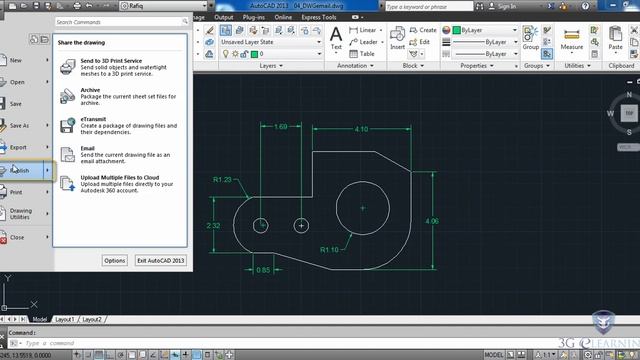Viewport: 640px width, 360px height.
Task: Click Sign In link in title bar
Action: (507, 6)
